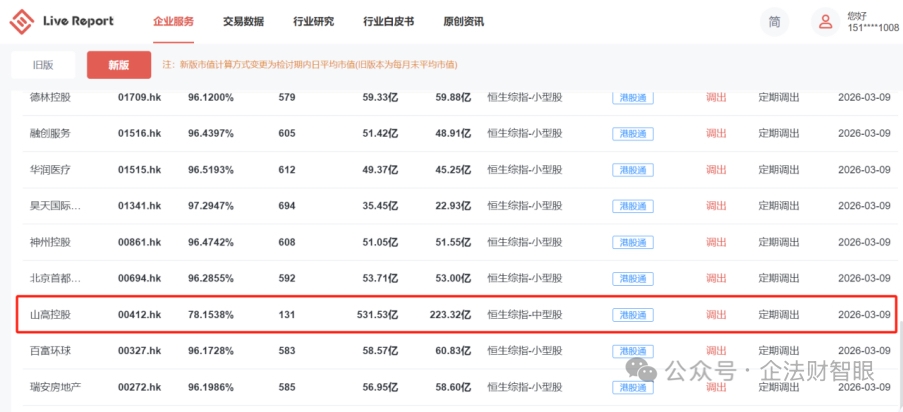903x412 pixels.
Task: Click stock code 00694.hk
Action: [x=139, y=278]
